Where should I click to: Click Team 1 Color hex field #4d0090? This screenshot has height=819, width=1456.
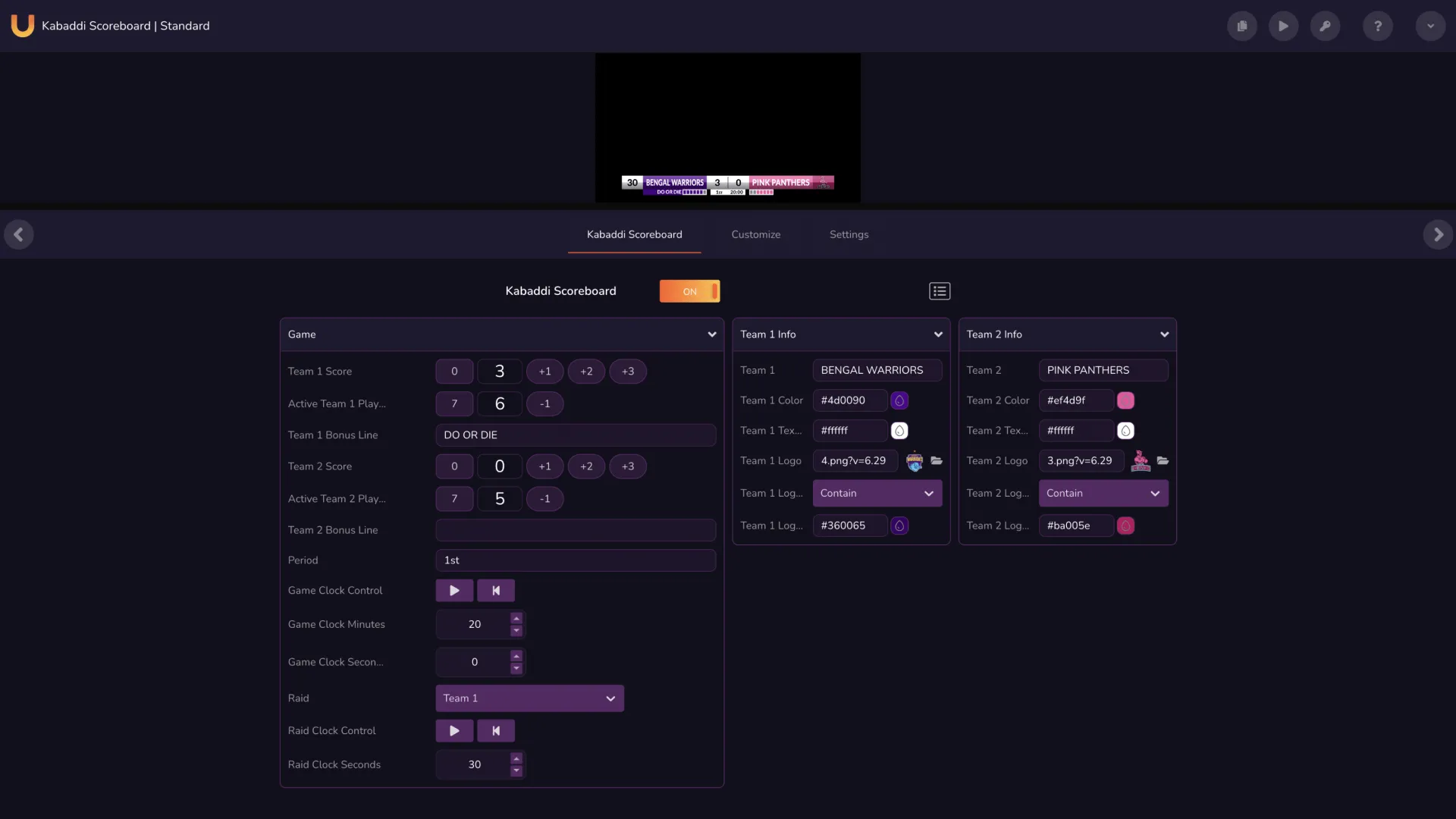850,400
